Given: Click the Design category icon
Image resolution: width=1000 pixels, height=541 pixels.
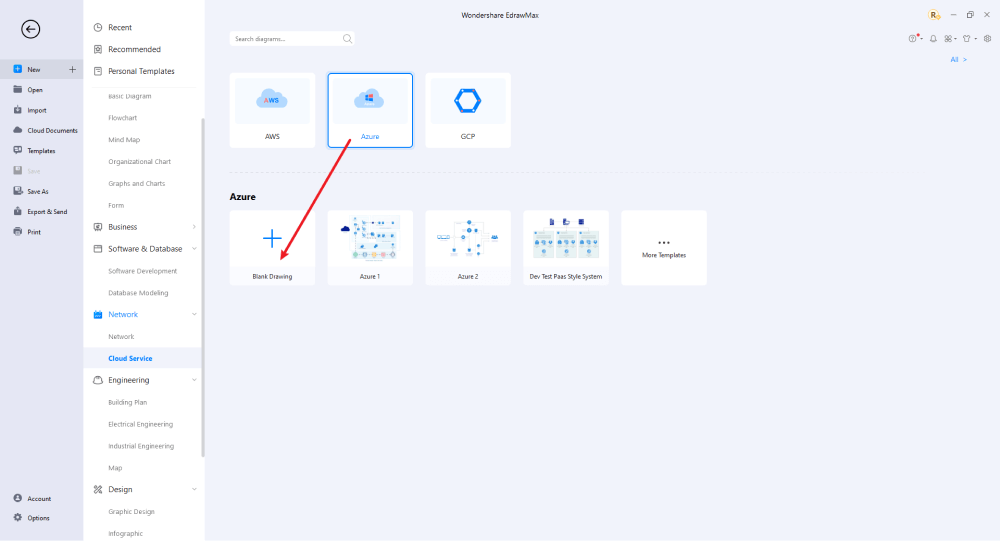Looking at the screenshot, I should point(98,489).
